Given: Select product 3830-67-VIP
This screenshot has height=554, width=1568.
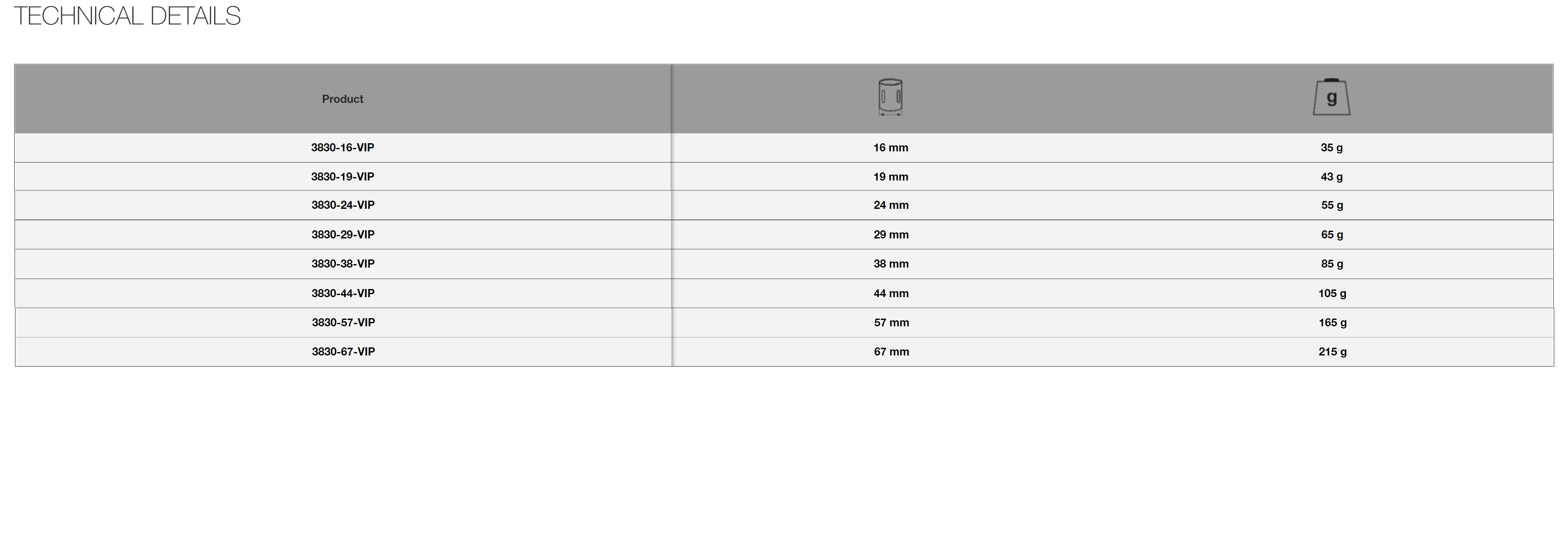Looking at the screenshot, I should [343, 352].
